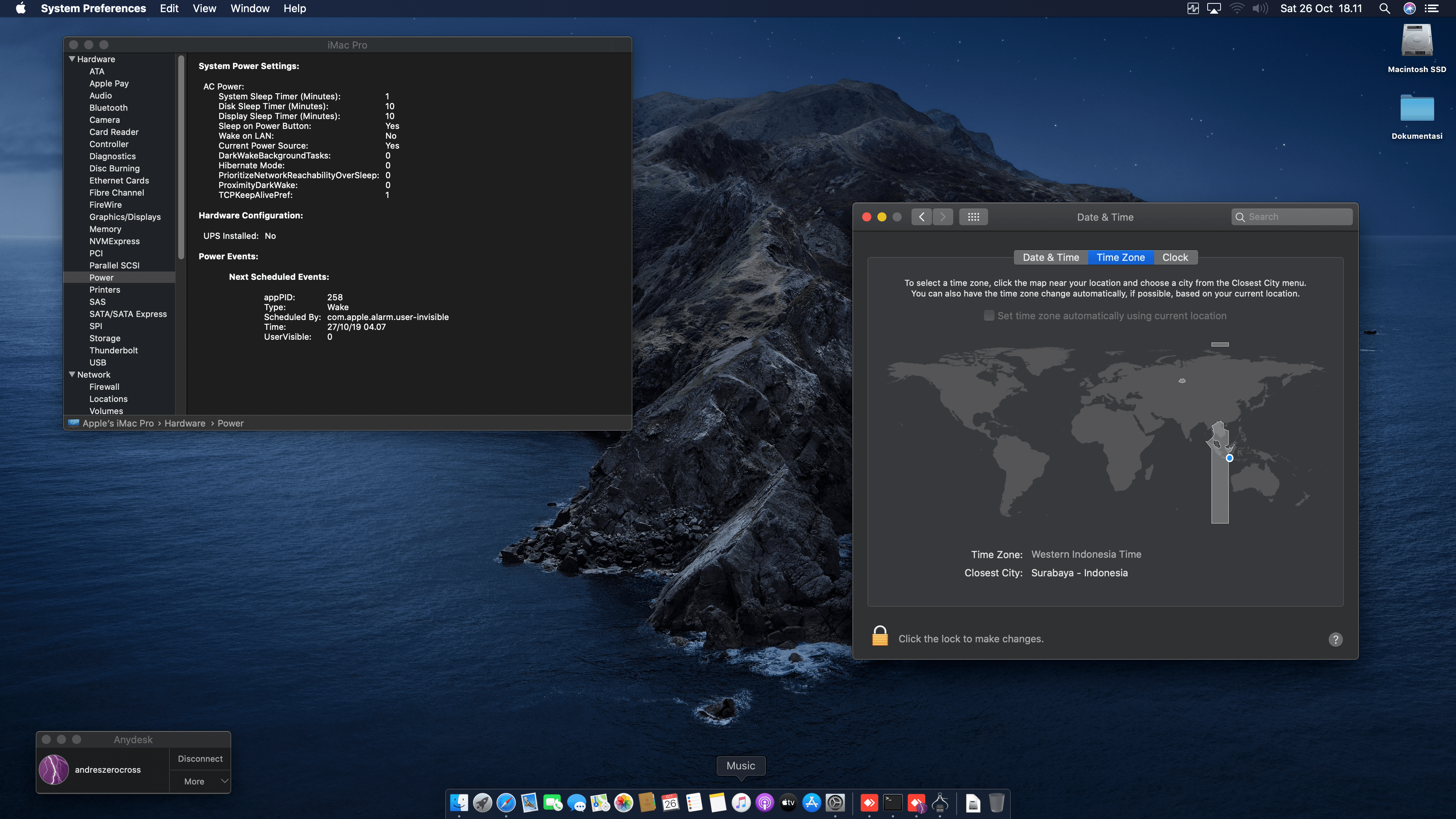Click Disconnect in AnyDesk panel
Image resolution: width=1456 pixels, height=819 pixels.
pos(200,758)
